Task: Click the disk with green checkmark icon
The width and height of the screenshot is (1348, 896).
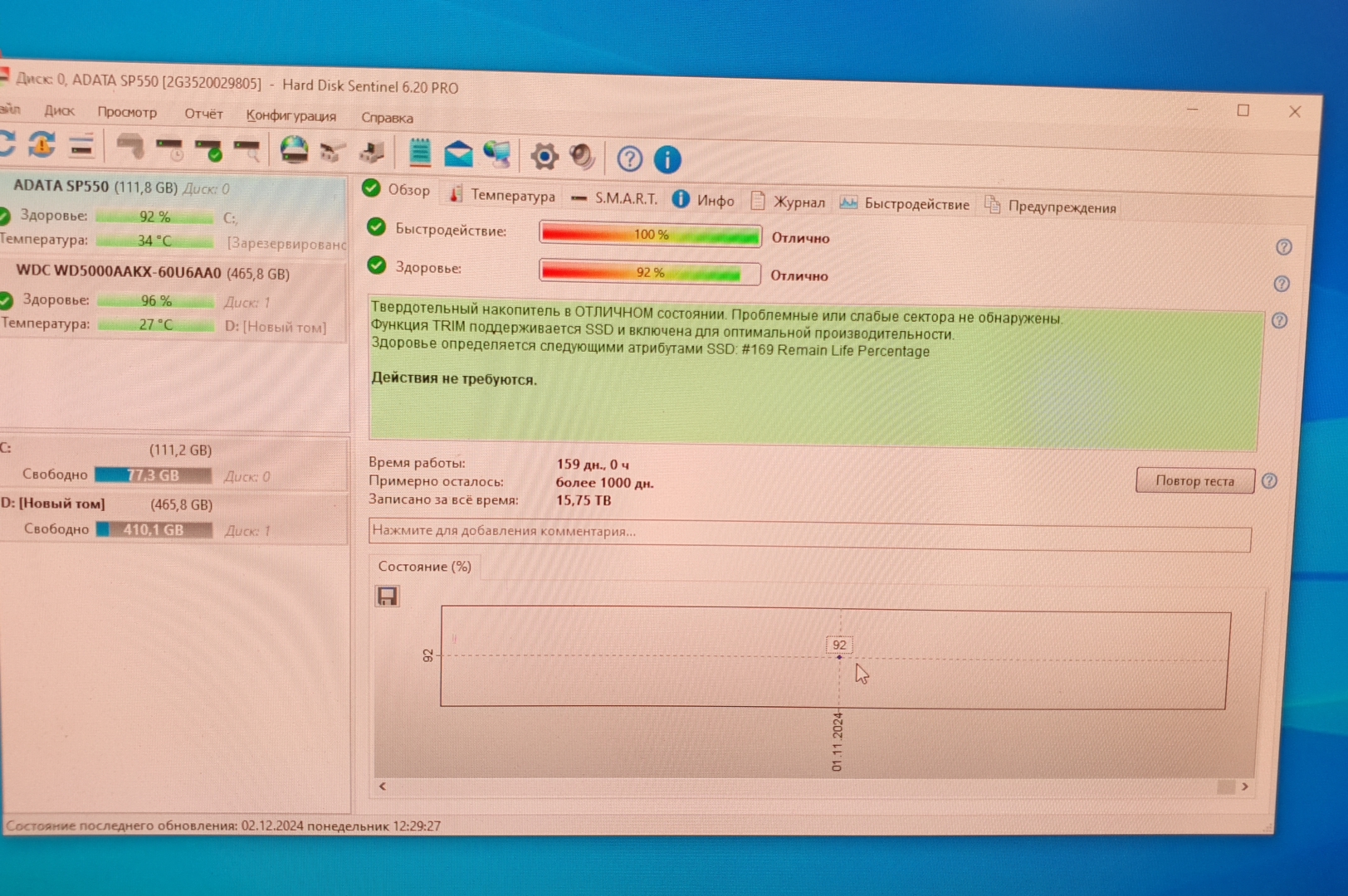Action: pos(208,150)
